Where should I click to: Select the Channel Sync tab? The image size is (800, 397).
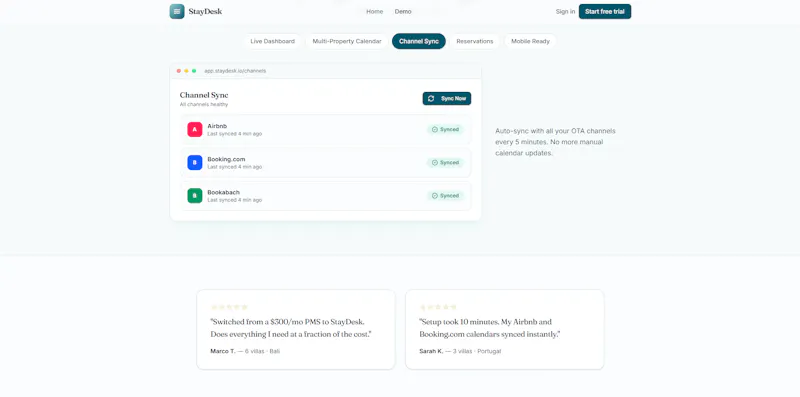419,41
